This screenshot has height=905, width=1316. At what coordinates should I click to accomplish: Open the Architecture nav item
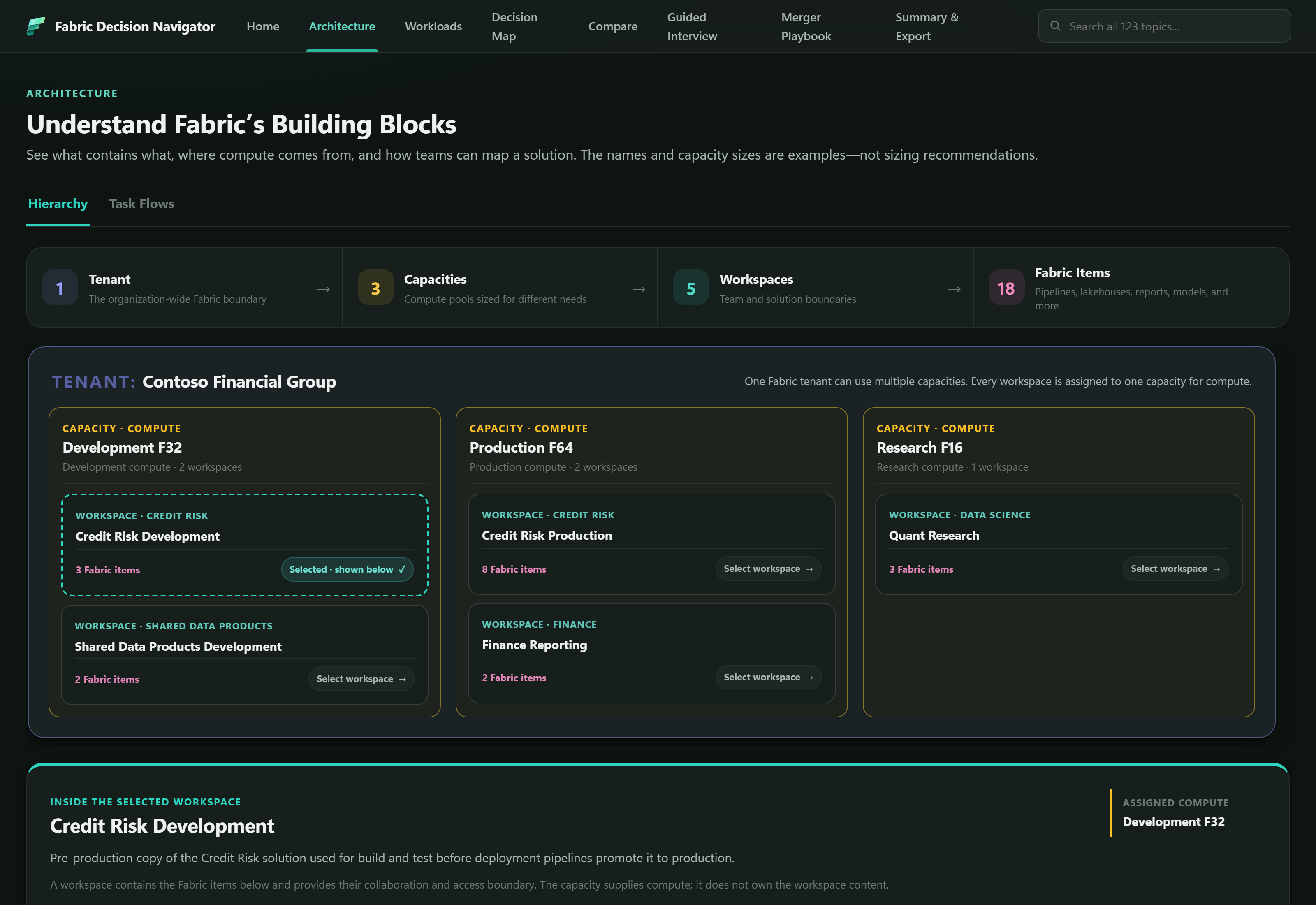coord(342,26)
